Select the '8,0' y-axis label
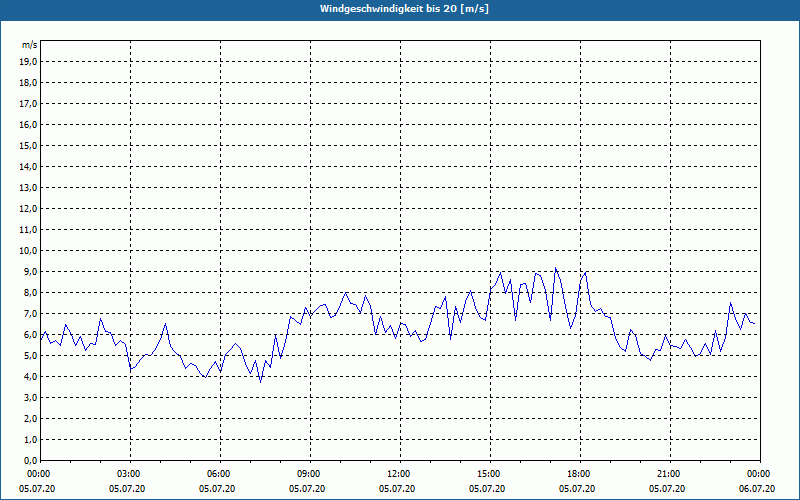 click(x=30, y=292)
